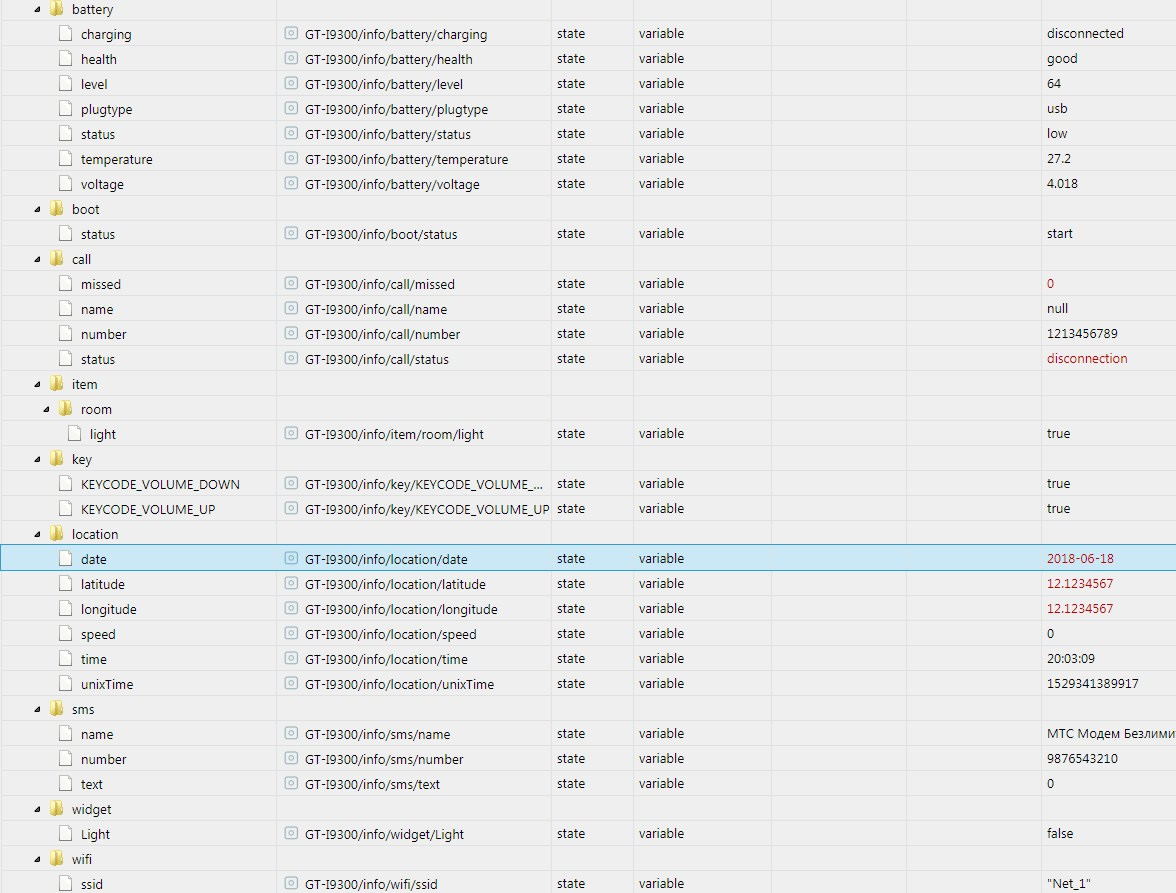Collapse the location tree branch
The width and height of the screenshot is (1176, 893).
pyautogui.click(x=37, y=533)
